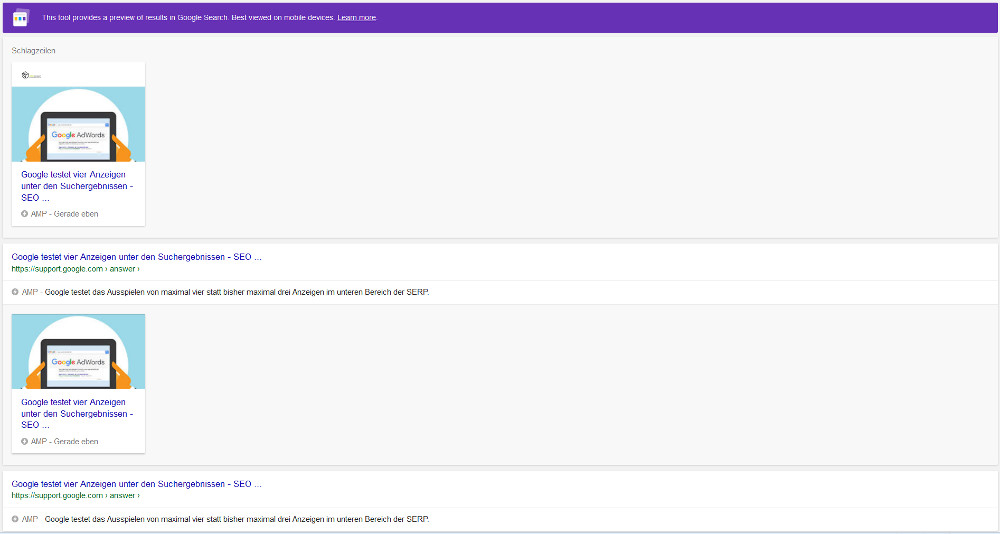Open the last search result title link

coord(136,484)
